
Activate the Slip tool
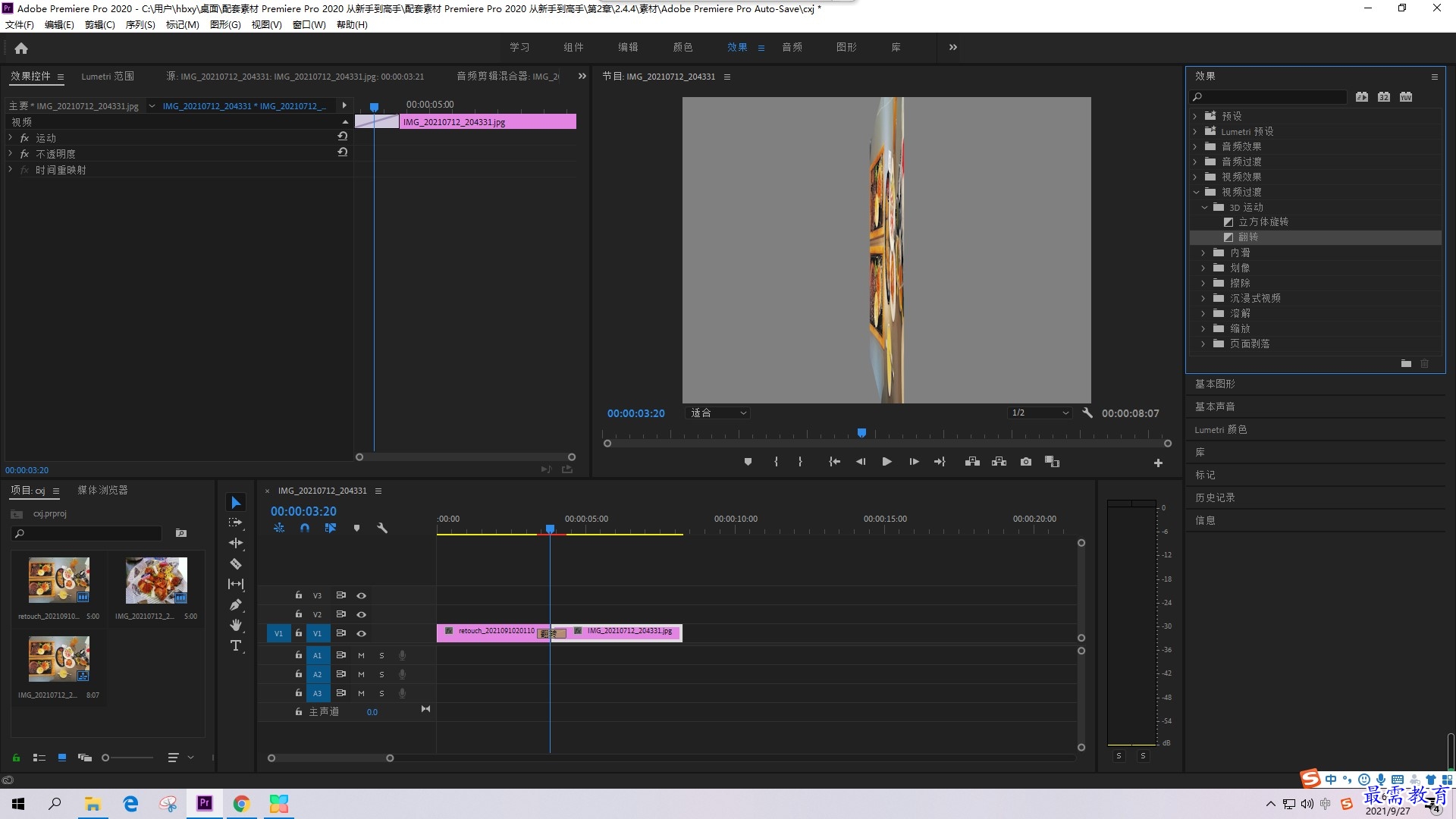(236, 584)
